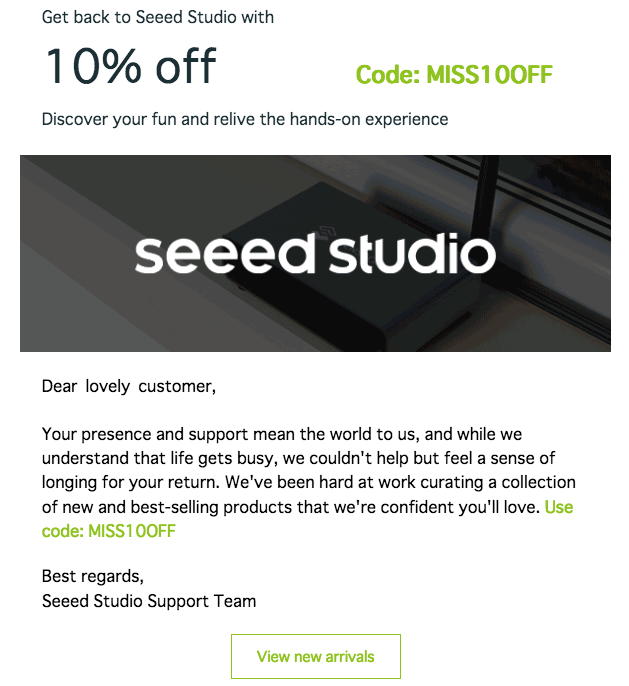Viewport: 629px width, 686px height.
Task: Click the "Dear lovely customer," greeting
Action: pyautogui.click(x=128, y=386)
